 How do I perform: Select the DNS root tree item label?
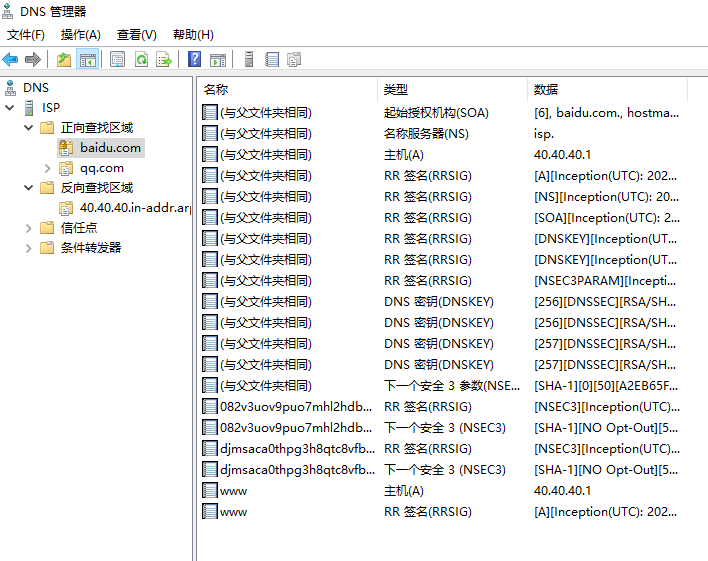pos(36,88)
